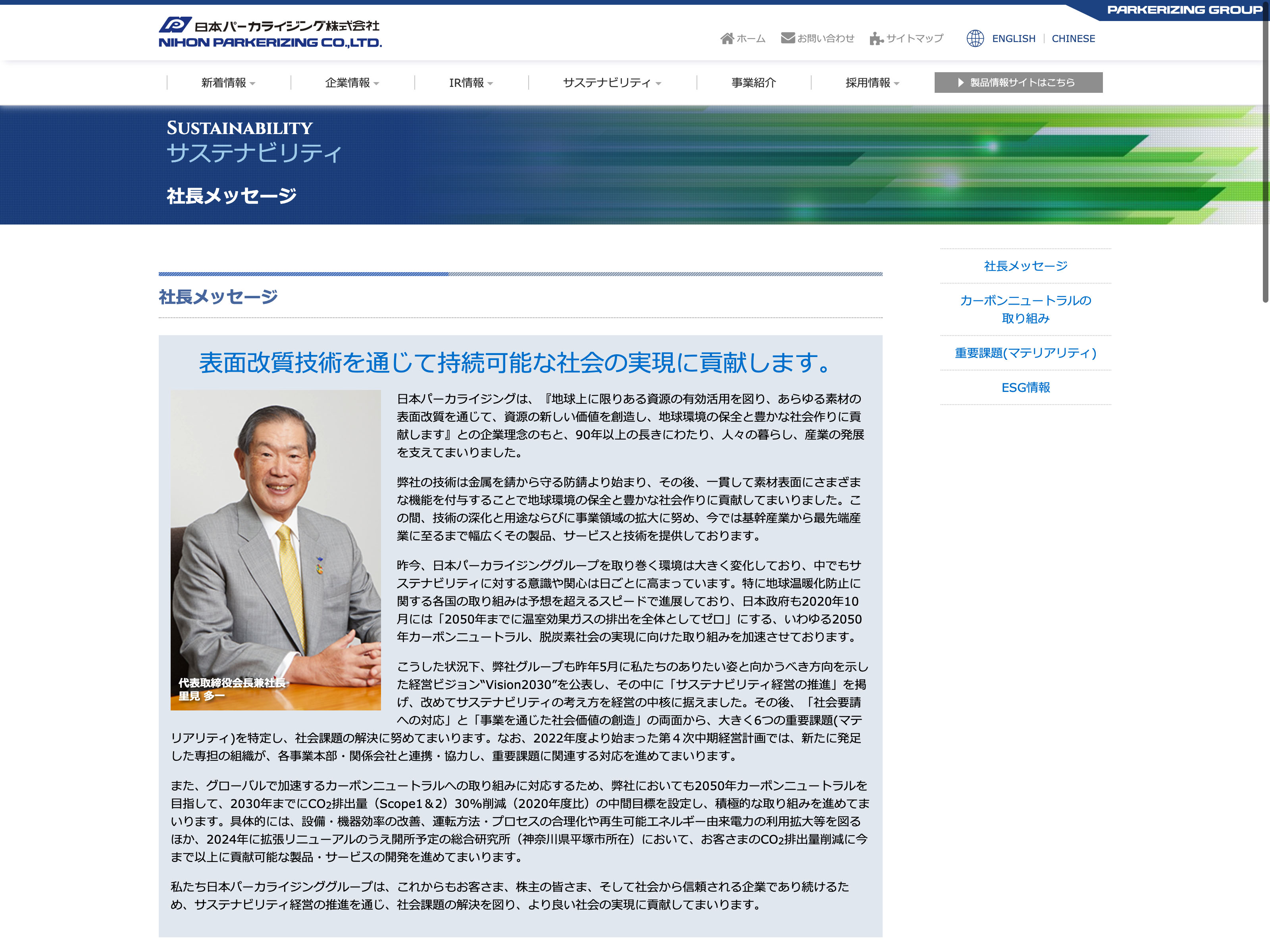Expand the 採用情報 dropdown menu
Image resolution: width=1270 pixels, height=952 pixels.
click(872, 83)
